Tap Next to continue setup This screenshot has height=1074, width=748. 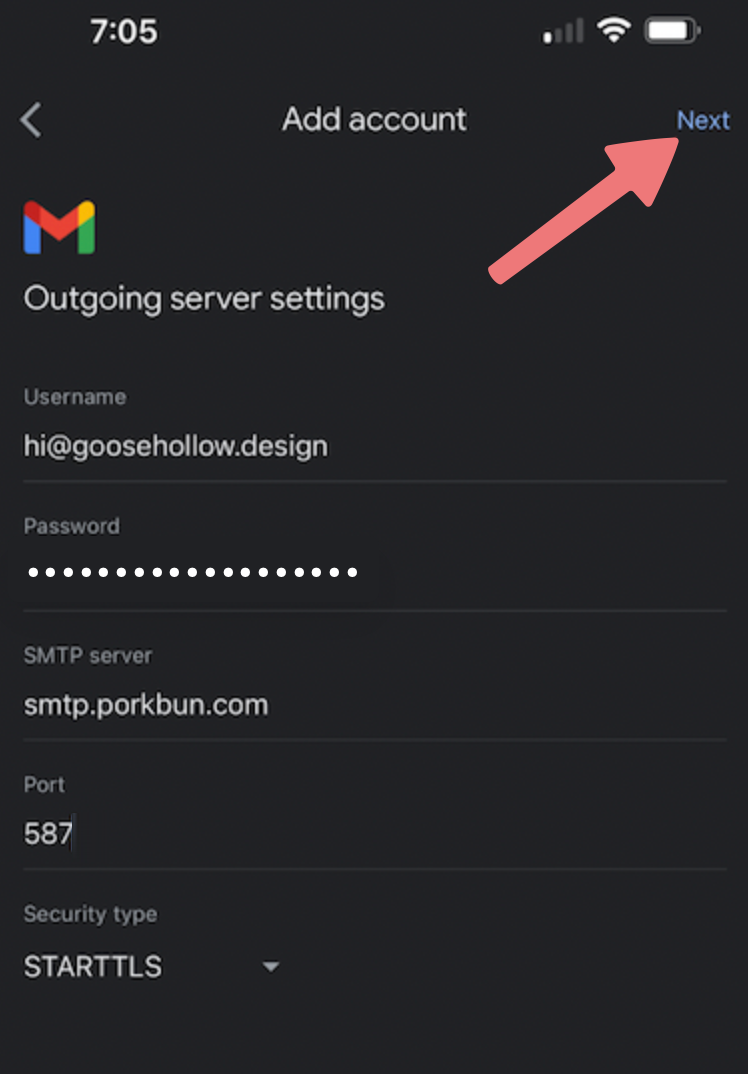tap(703, 121)
